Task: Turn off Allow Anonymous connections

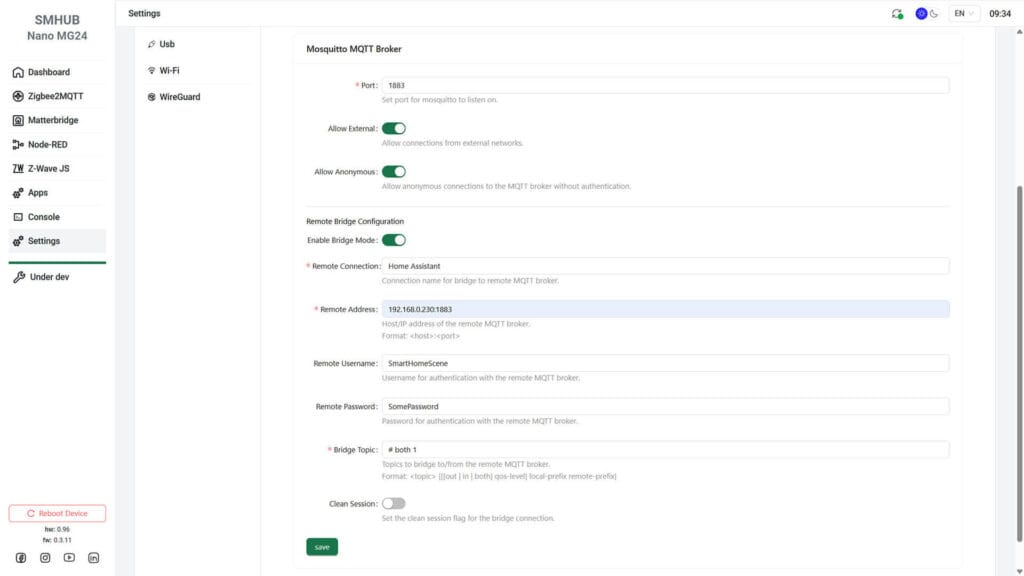Action: [x=394, y=171]
